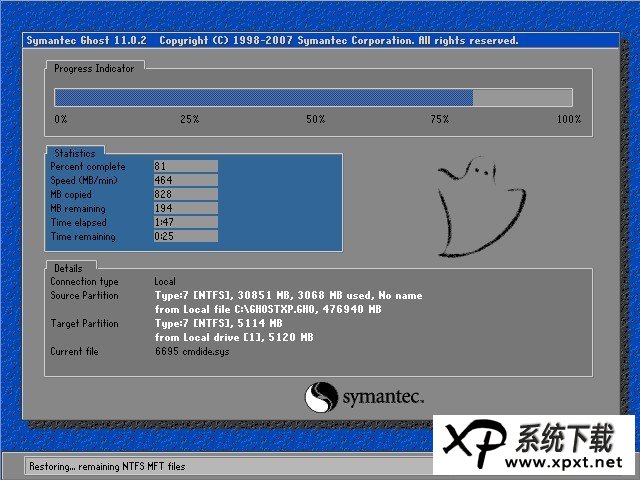Screen dimensions: 640x480
Task: Click the Ghost mascot drawing
Action: [x=482, y=207]
